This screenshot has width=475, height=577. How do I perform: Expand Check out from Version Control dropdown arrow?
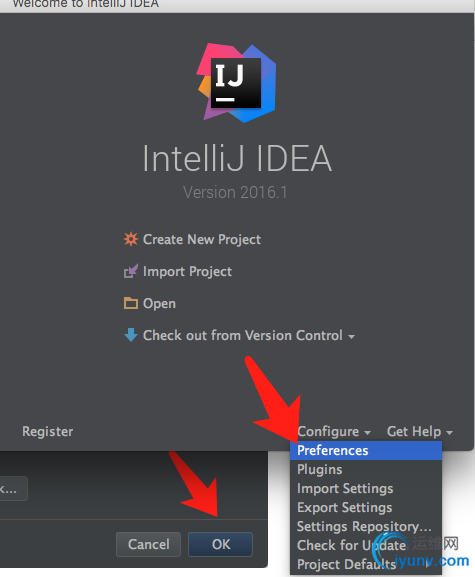point(351,337)
